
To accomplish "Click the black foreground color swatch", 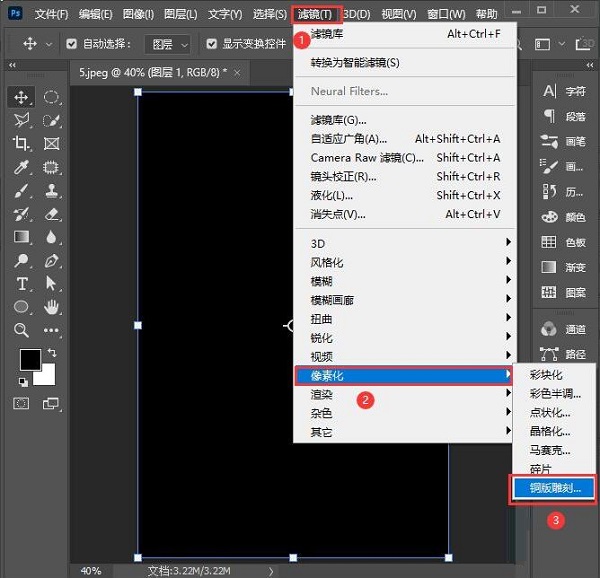I will [x=29, y=360].
